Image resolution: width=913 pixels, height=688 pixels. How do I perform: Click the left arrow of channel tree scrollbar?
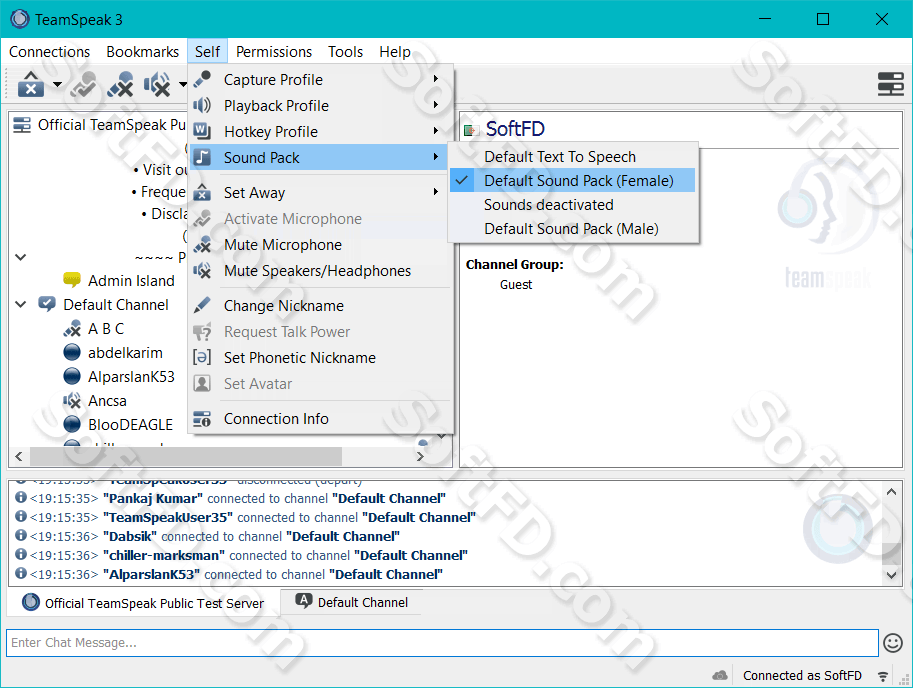(19, 456)
